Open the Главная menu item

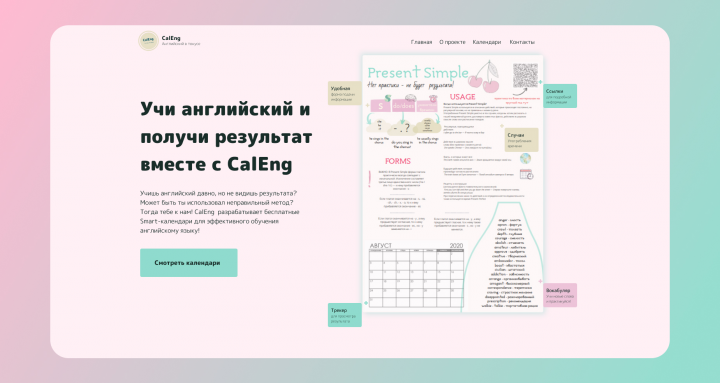coord(421,42)
